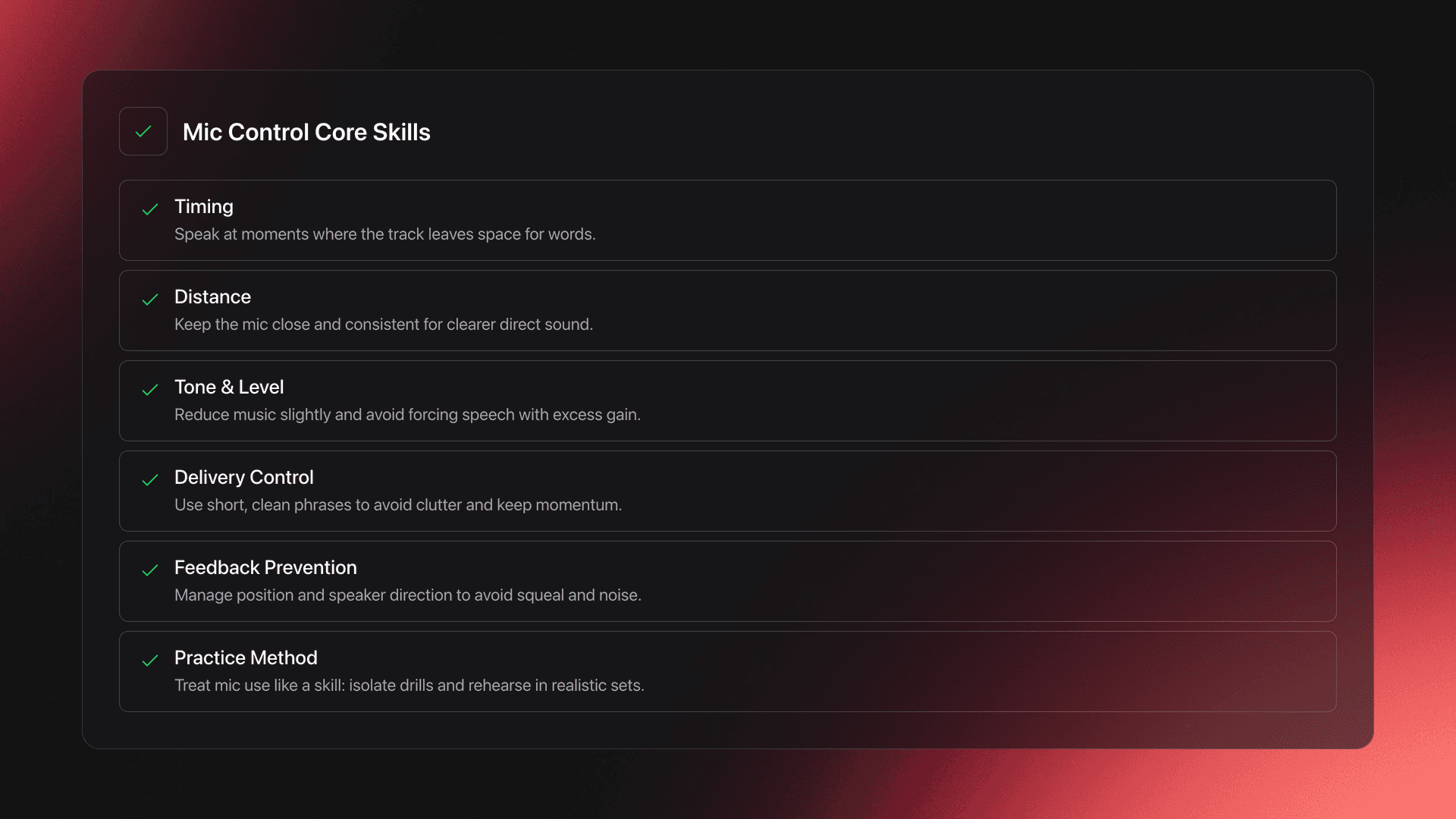Click the Feedback Prevention checkmark icon
1456x819 pixels.
(x=150, y=570)
